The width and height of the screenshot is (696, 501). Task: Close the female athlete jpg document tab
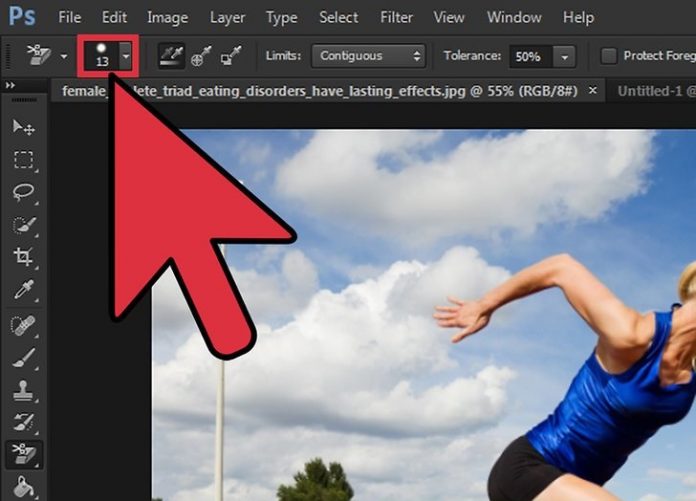click(x=593, y=91)
